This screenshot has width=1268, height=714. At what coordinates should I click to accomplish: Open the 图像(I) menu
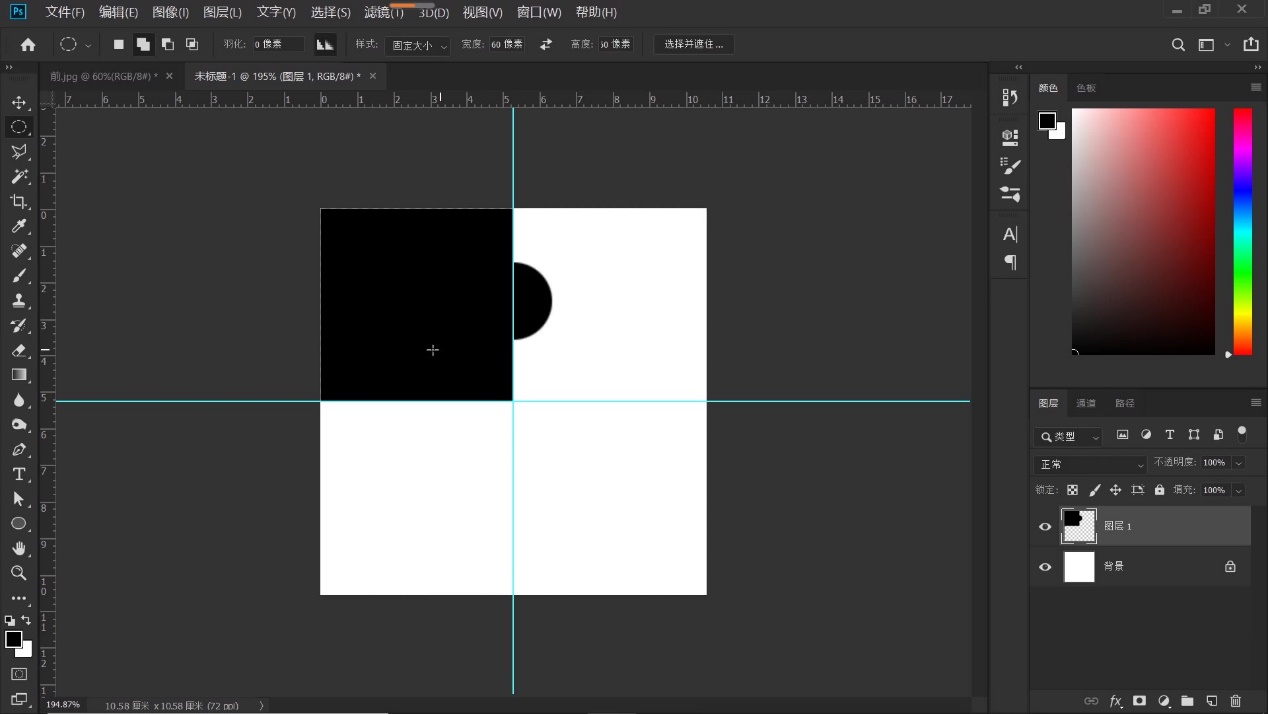[170, 12]
